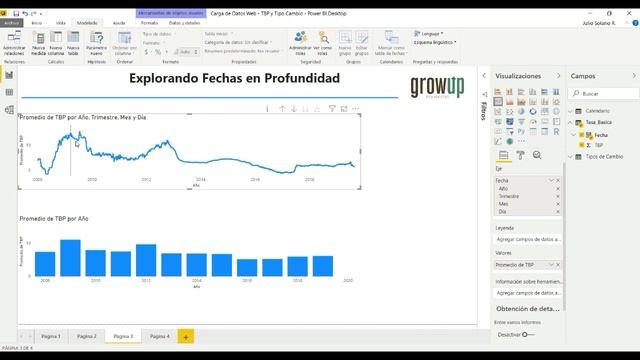Save the file from quick access toolbar
This screenshot has width=640, height=360.
16,13
